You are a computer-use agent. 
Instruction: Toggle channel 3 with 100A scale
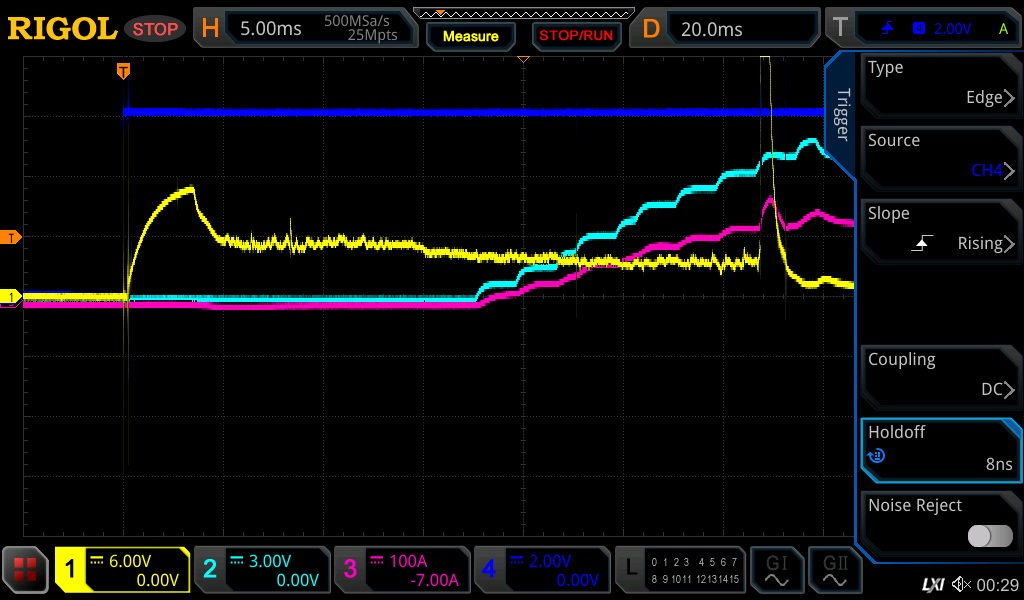400,570
